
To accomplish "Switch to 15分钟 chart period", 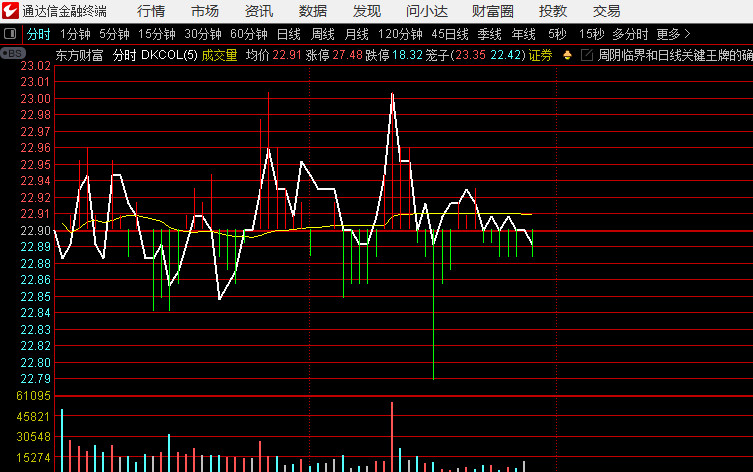I will coord(157,35).
